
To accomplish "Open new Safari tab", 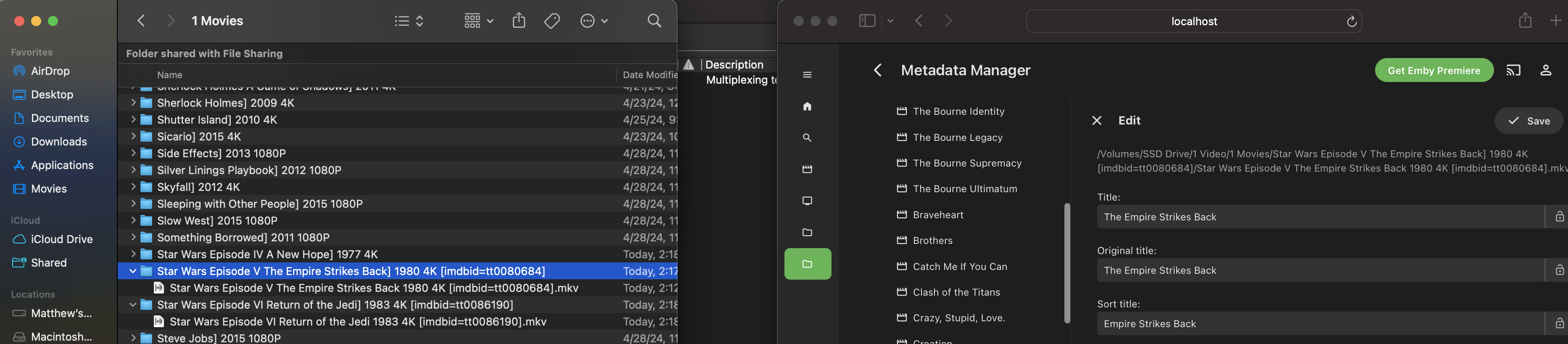I will [x=1555, y=21].
